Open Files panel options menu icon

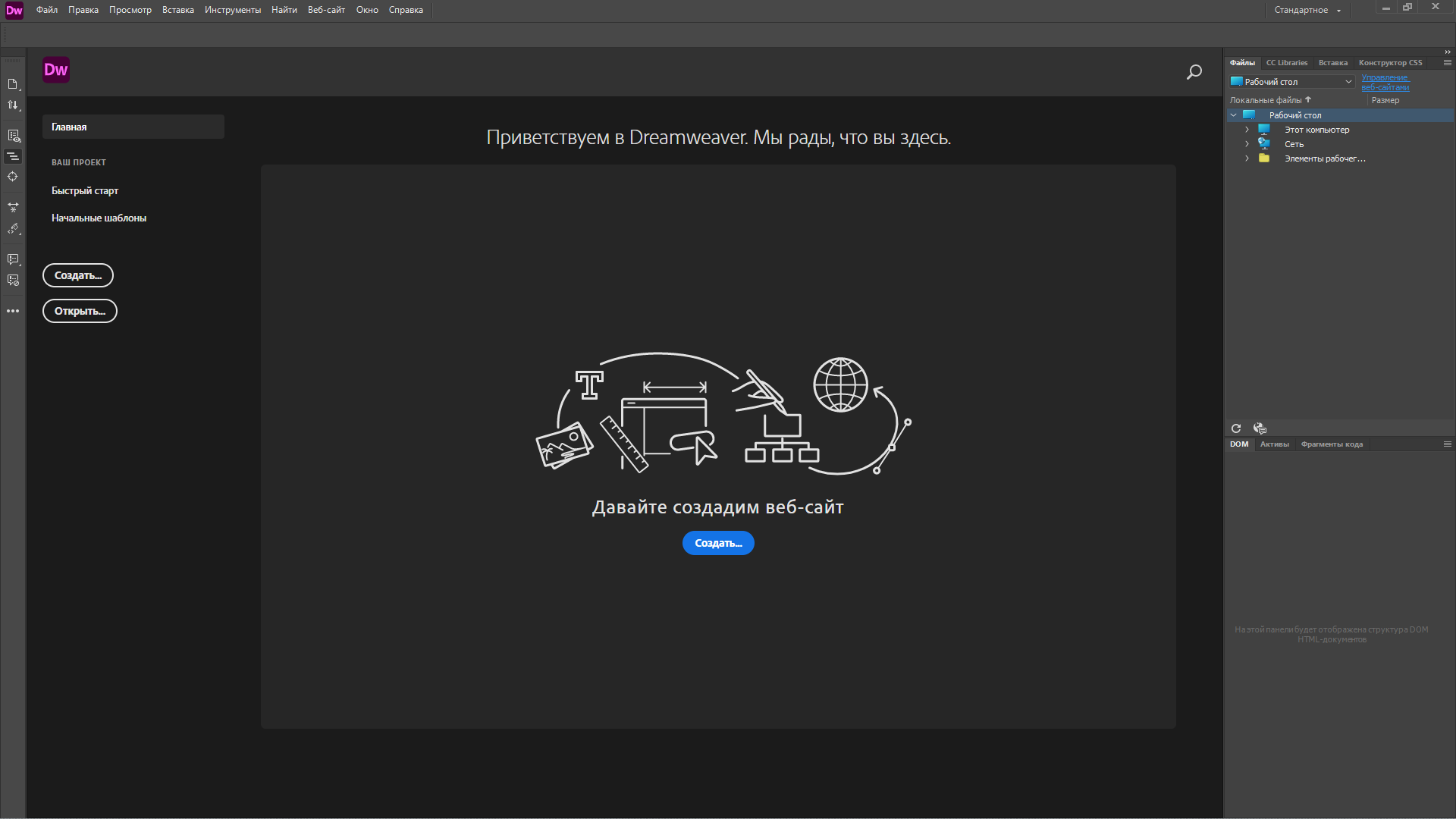1447,63
